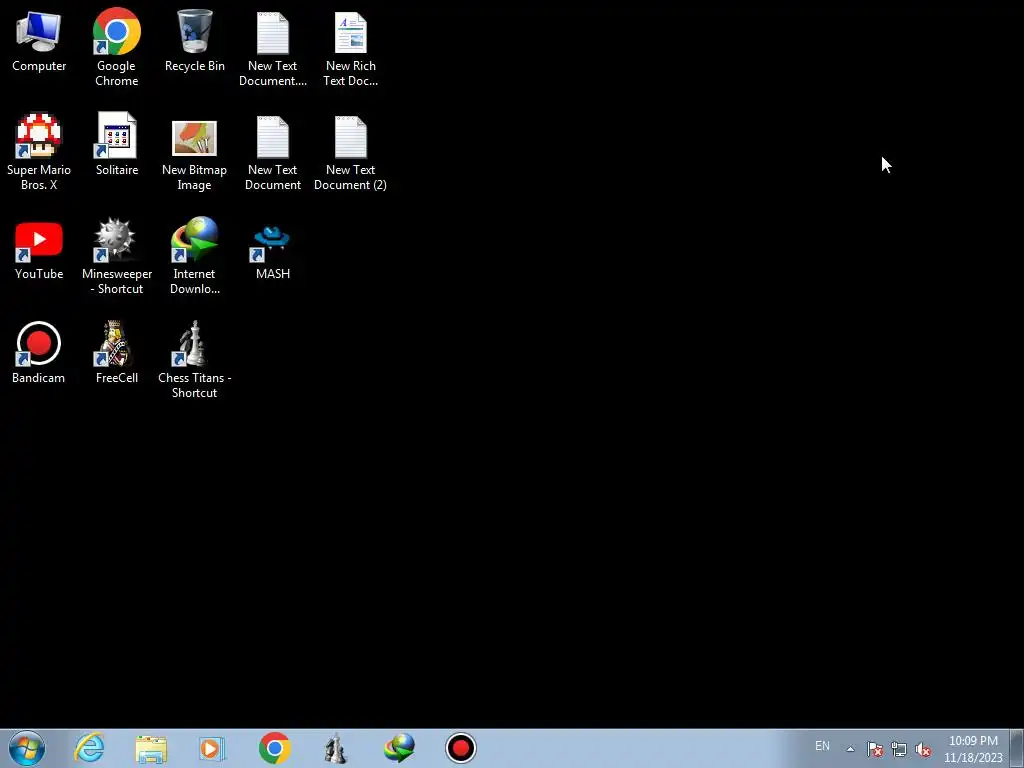Image resolution: width=1024 pixels, height=768 pixels.
Task: Select the FreeCell desktop shortcut
Action: pos(116,353)
